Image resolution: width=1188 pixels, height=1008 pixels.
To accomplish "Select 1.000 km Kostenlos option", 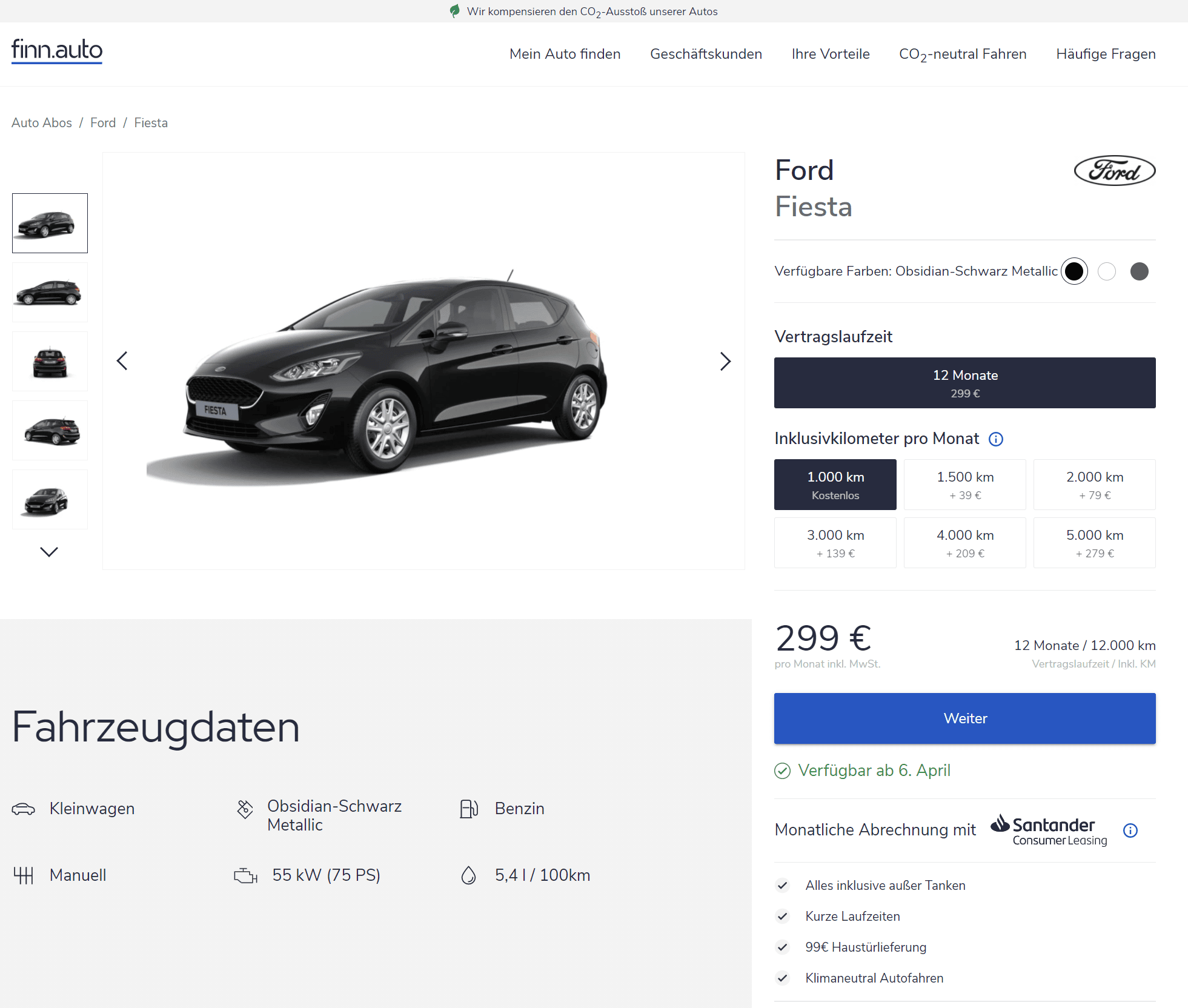I will (835, 485).
